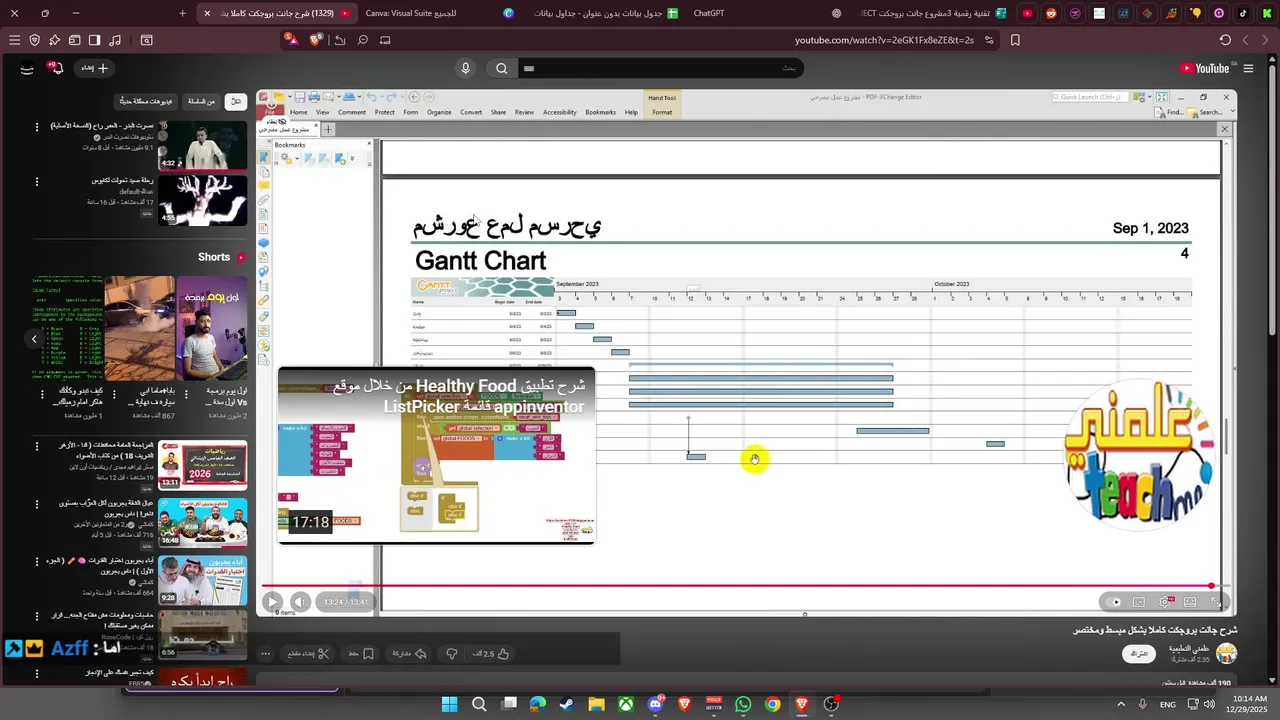Start voice search microphone
1280x720 pixels.
click(465, 68)
